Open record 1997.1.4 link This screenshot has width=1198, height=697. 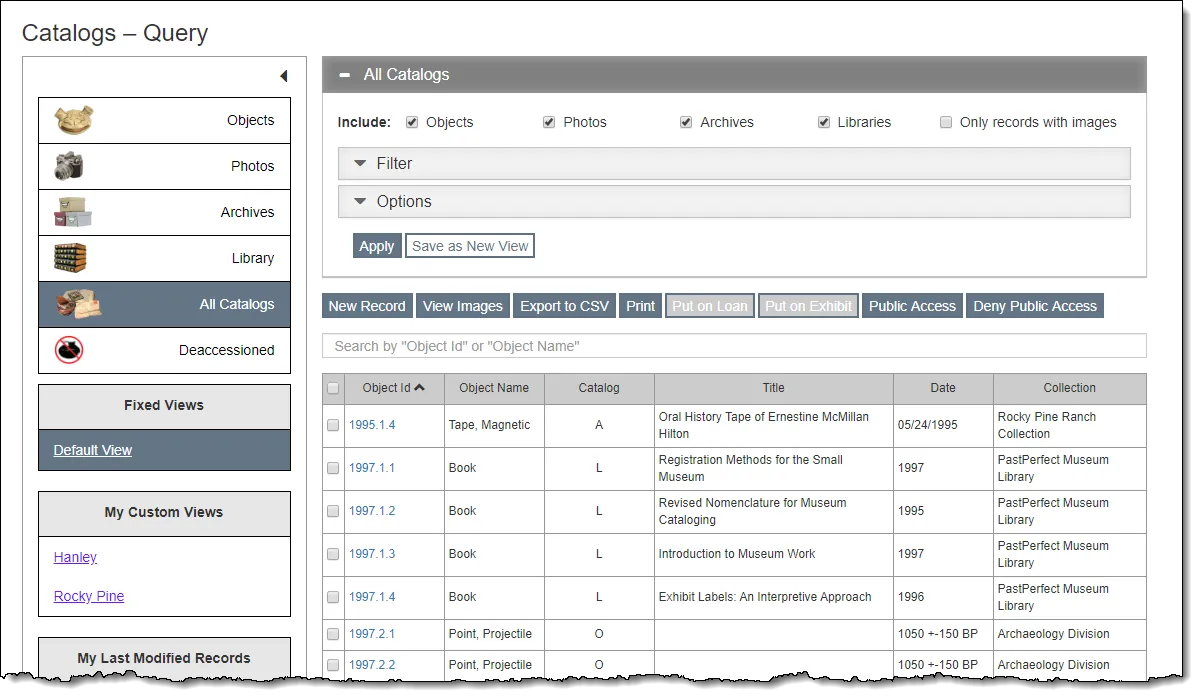[x=372, y=597]
